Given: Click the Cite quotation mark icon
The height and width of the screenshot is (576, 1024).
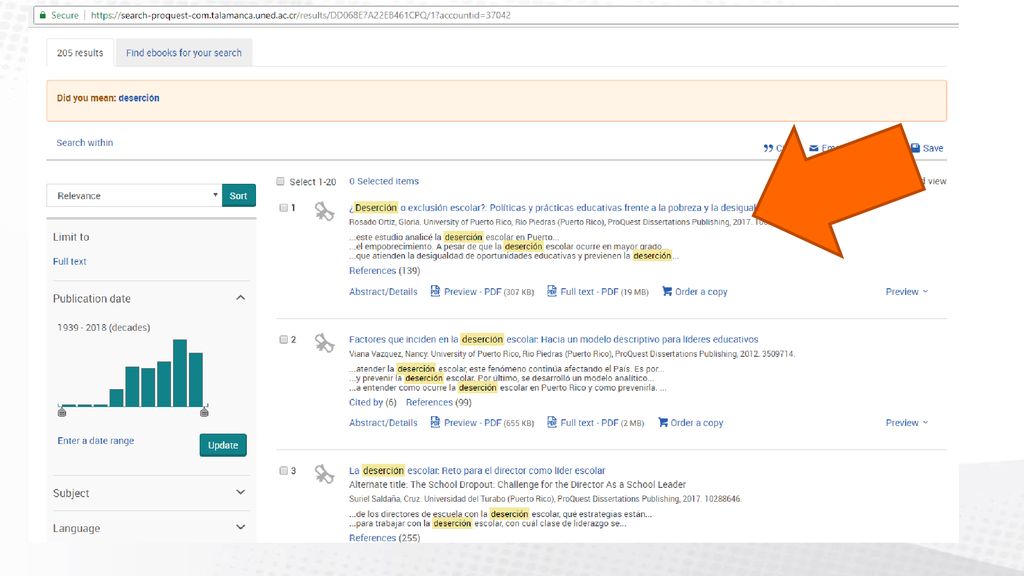Looking at the screenshot, I should click(768, 148).
